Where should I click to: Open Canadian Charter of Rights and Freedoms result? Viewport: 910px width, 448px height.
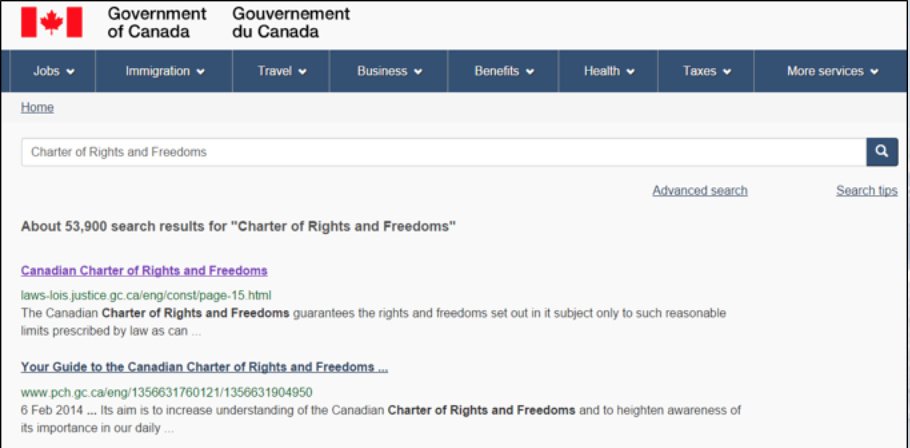tap(144, 270)
